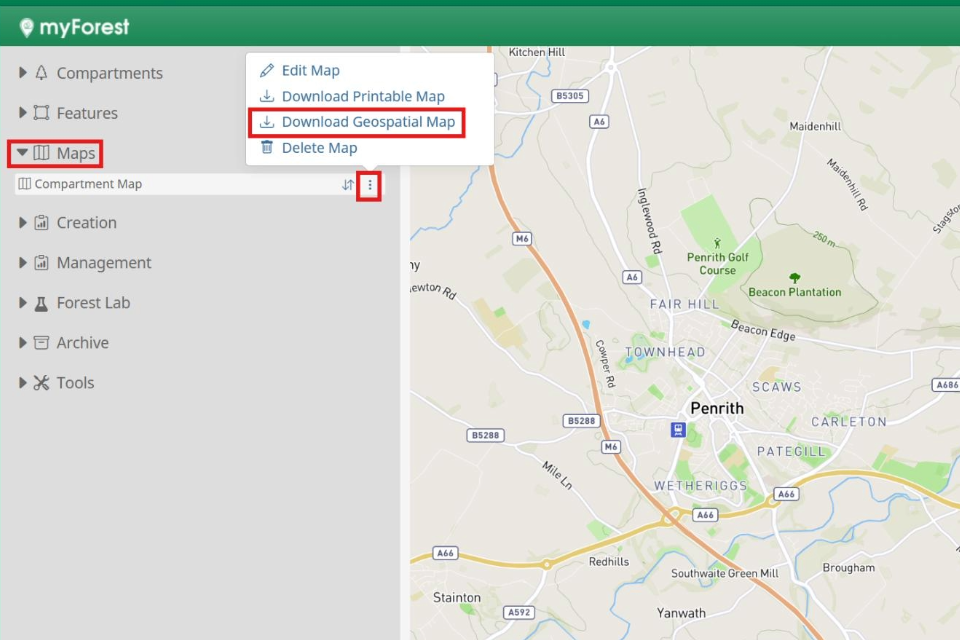Select the Compartment Map list item

coord(90,184)
